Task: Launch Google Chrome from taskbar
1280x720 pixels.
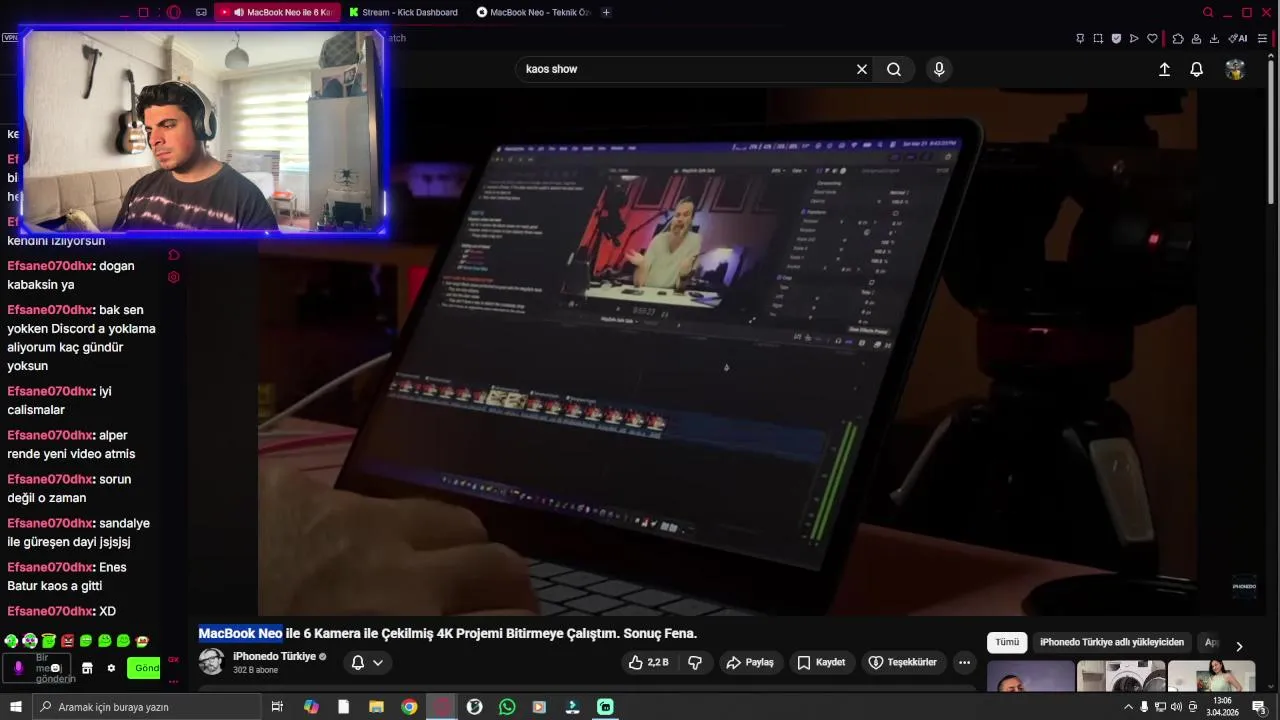Action: pos(409,707)
